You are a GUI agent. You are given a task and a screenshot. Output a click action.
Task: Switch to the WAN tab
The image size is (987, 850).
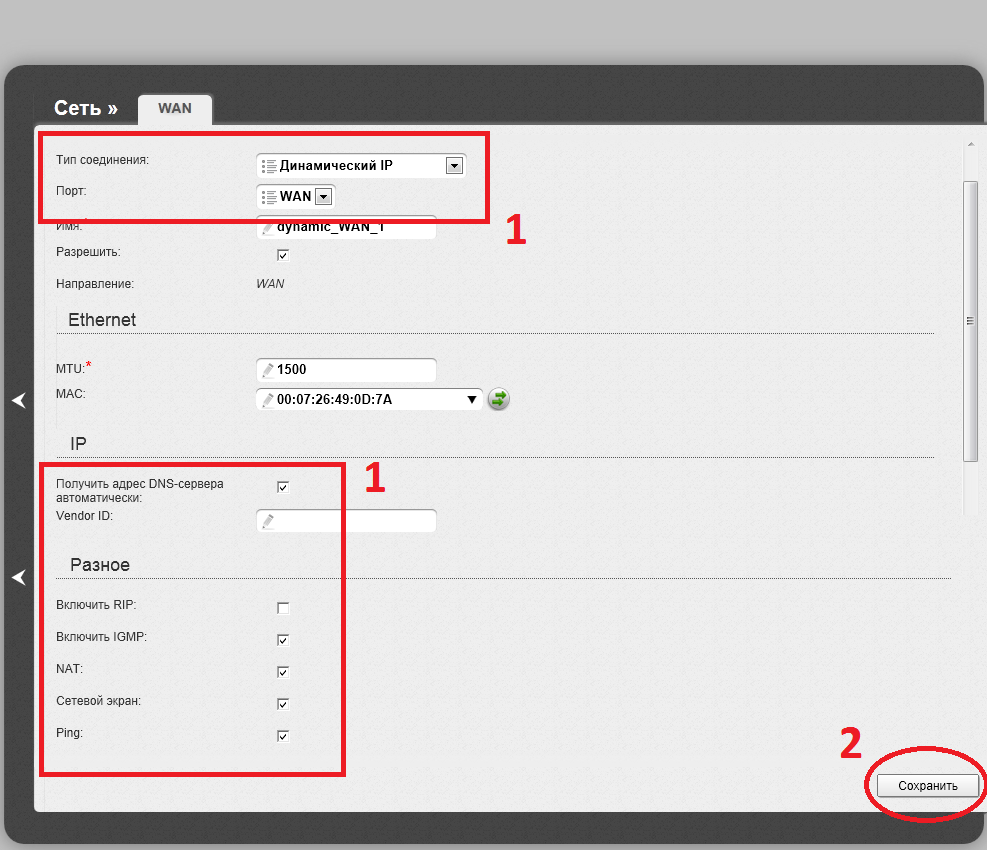click(x=175, y=108)
